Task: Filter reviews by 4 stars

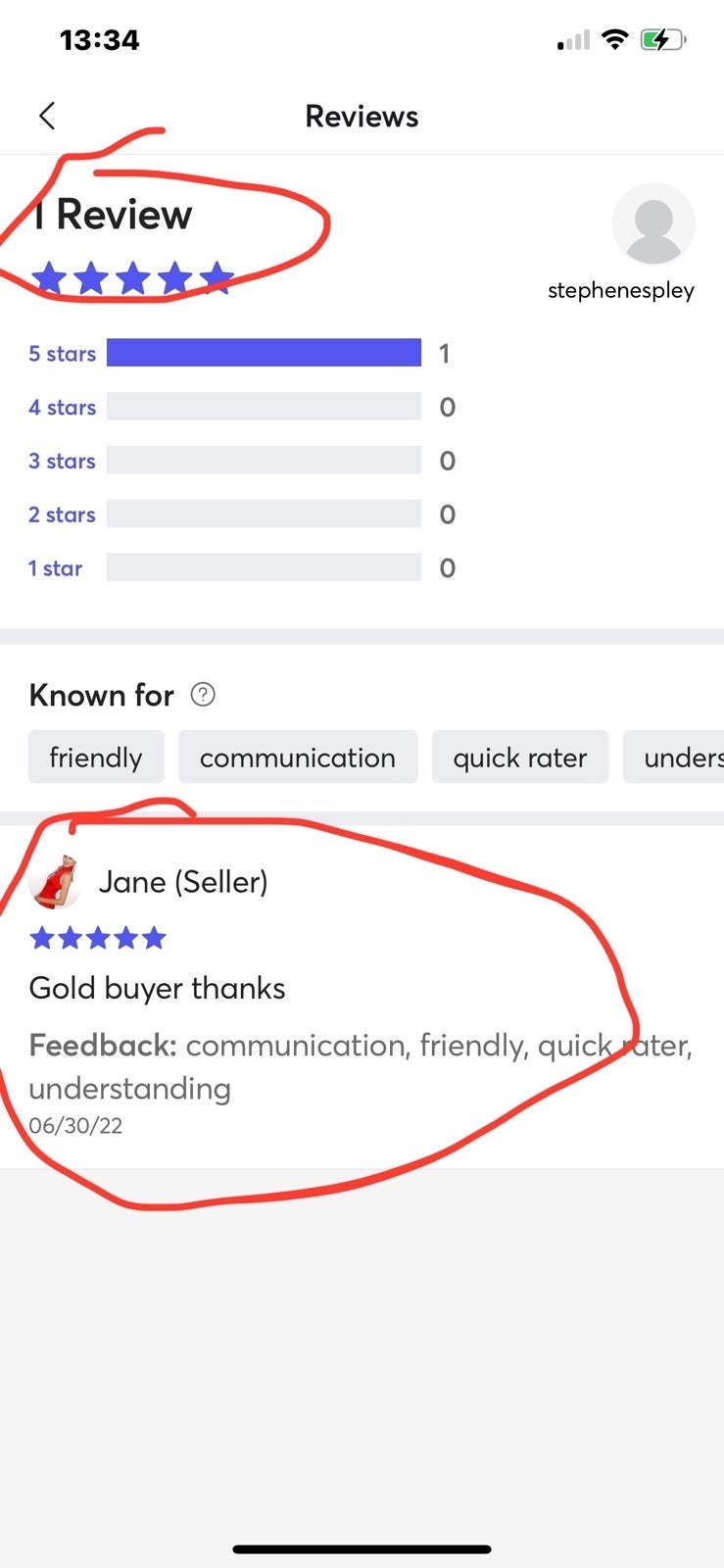Action: click(x=62, y=408)
